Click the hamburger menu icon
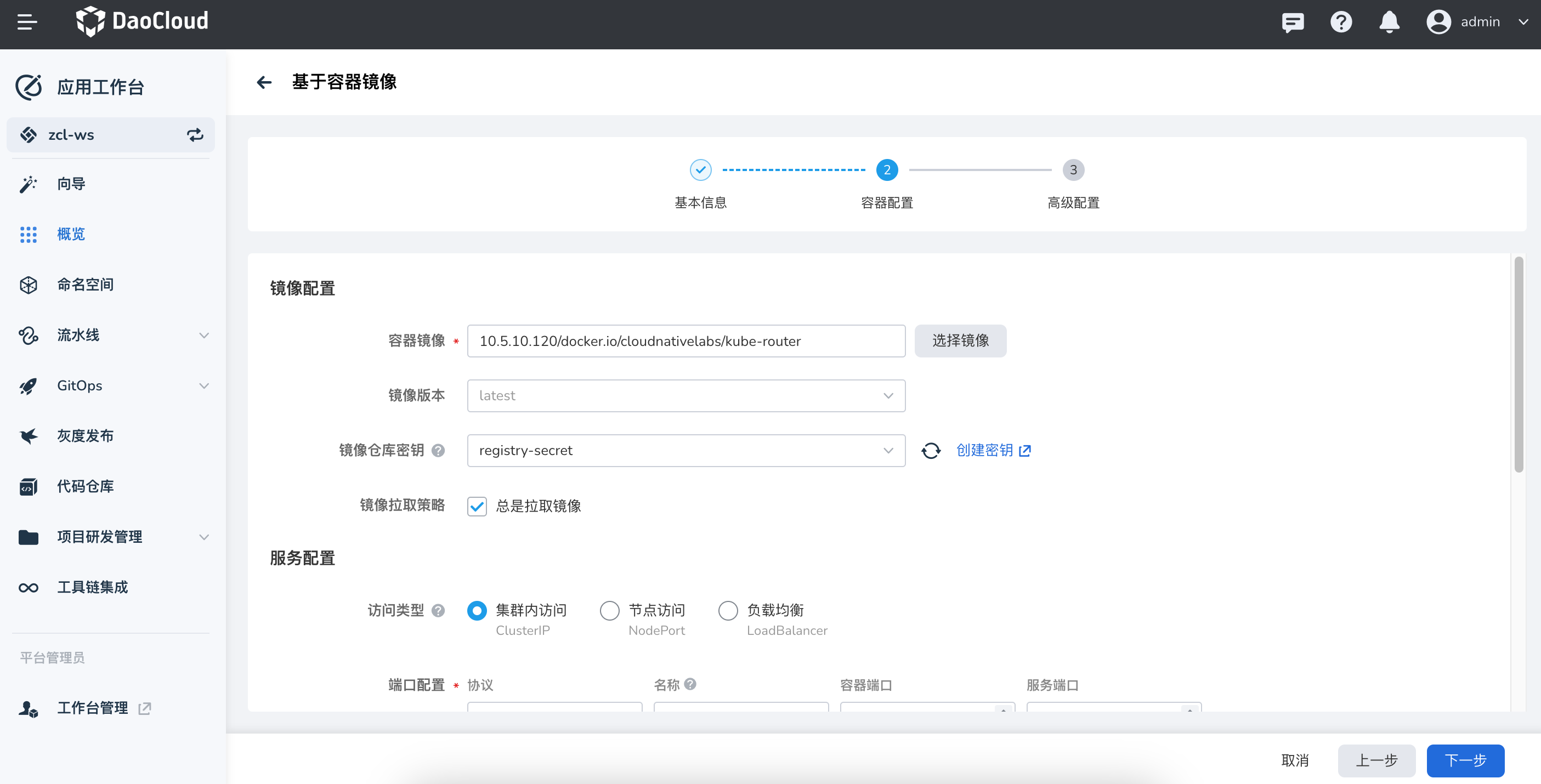 (x=27, y=22)
